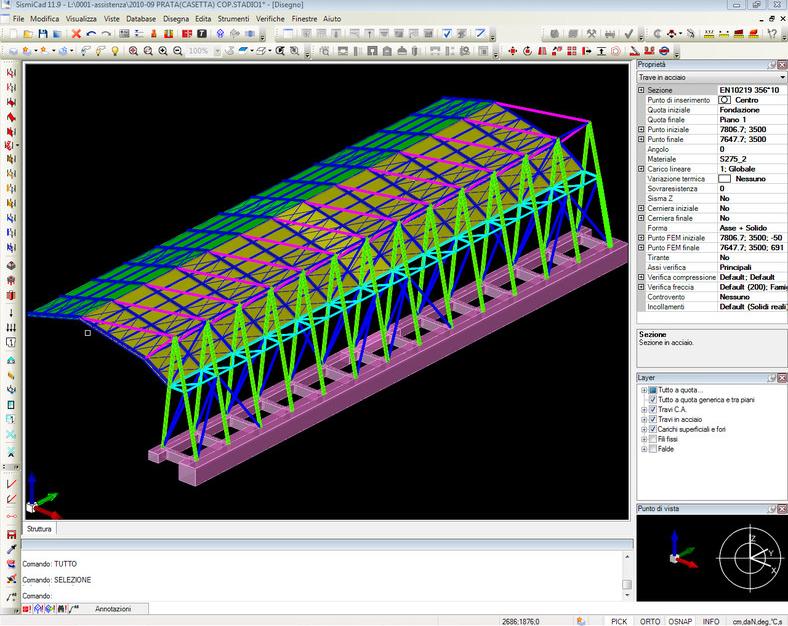Click the yellow light bulb icon
The image size is (788, 626).
pos(115,50)
